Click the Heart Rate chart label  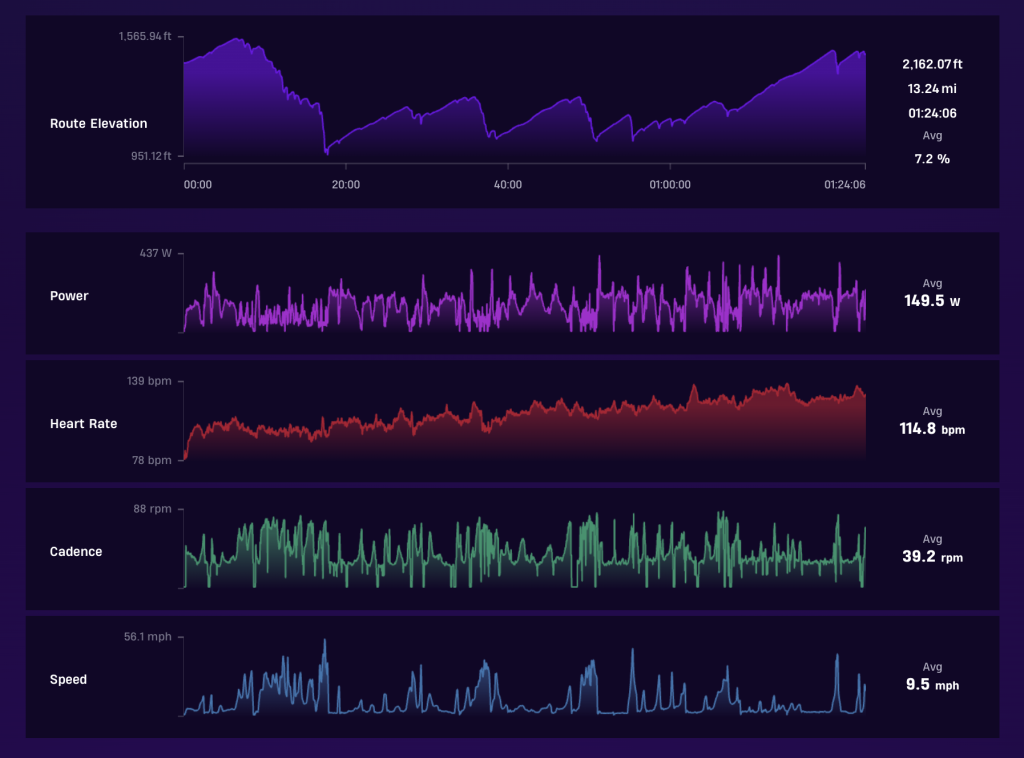click(84, 424)
